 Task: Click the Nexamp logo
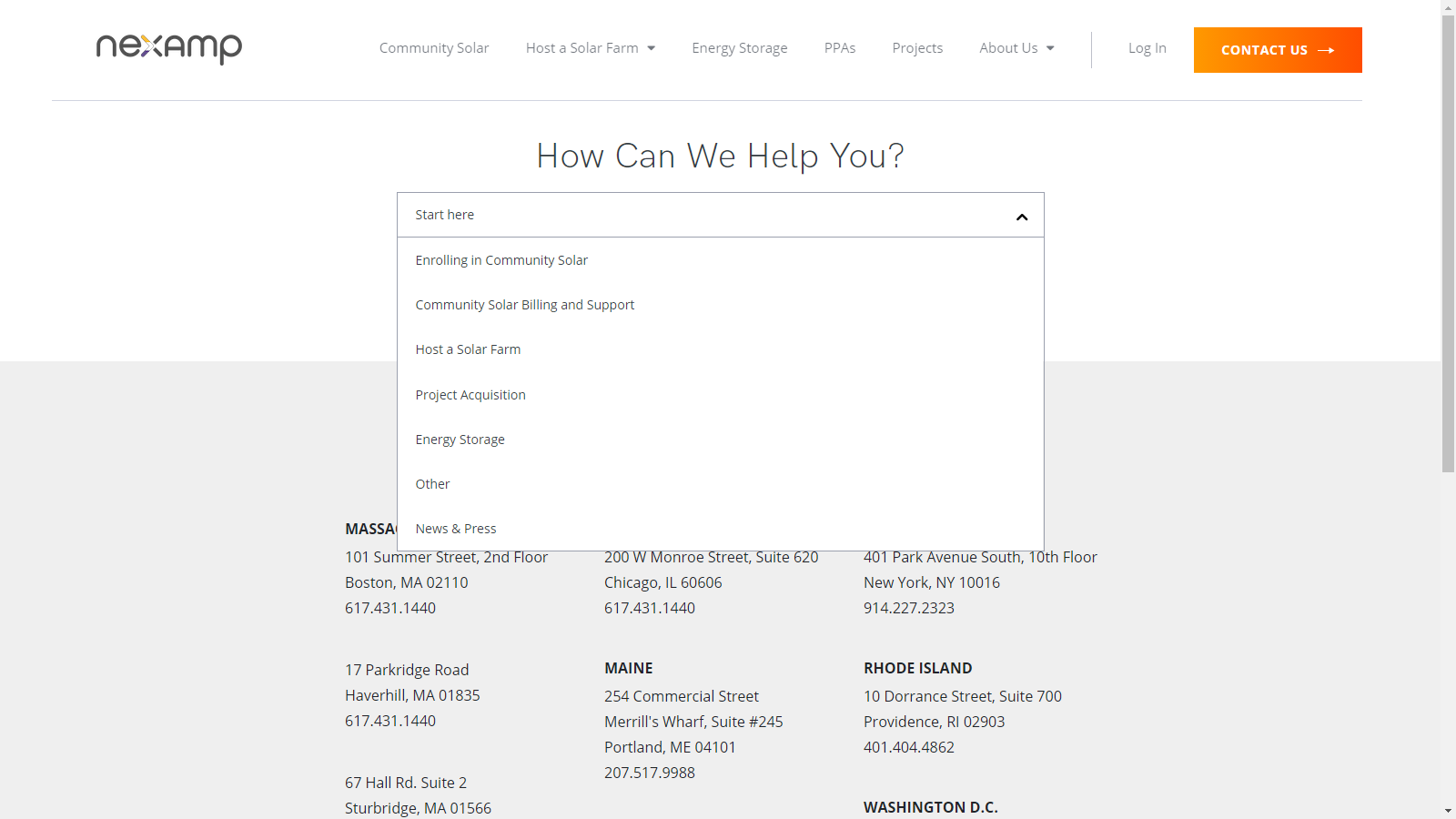coord(169,48)
